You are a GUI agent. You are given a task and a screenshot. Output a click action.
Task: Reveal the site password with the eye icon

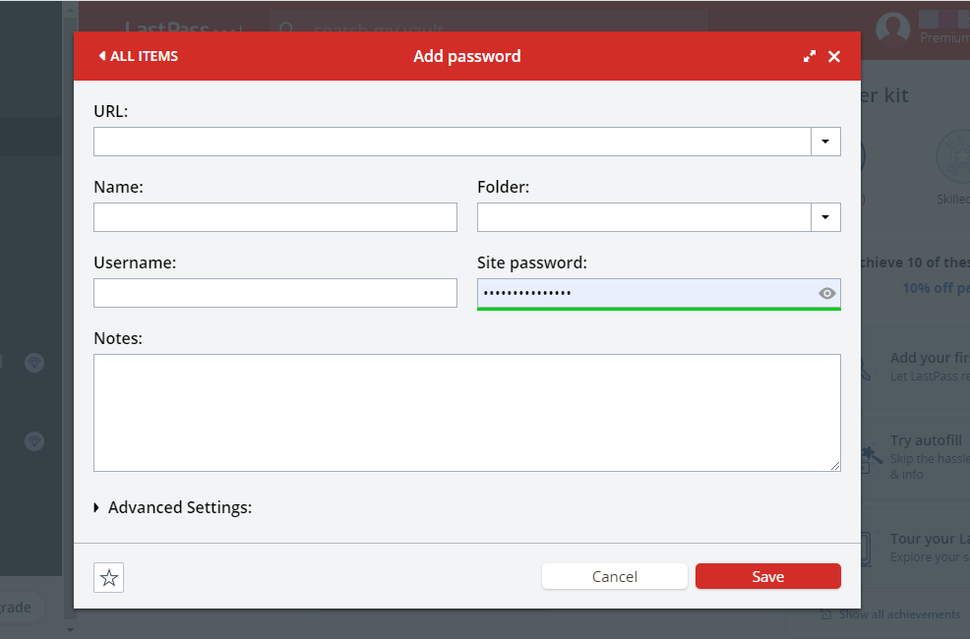827,293
